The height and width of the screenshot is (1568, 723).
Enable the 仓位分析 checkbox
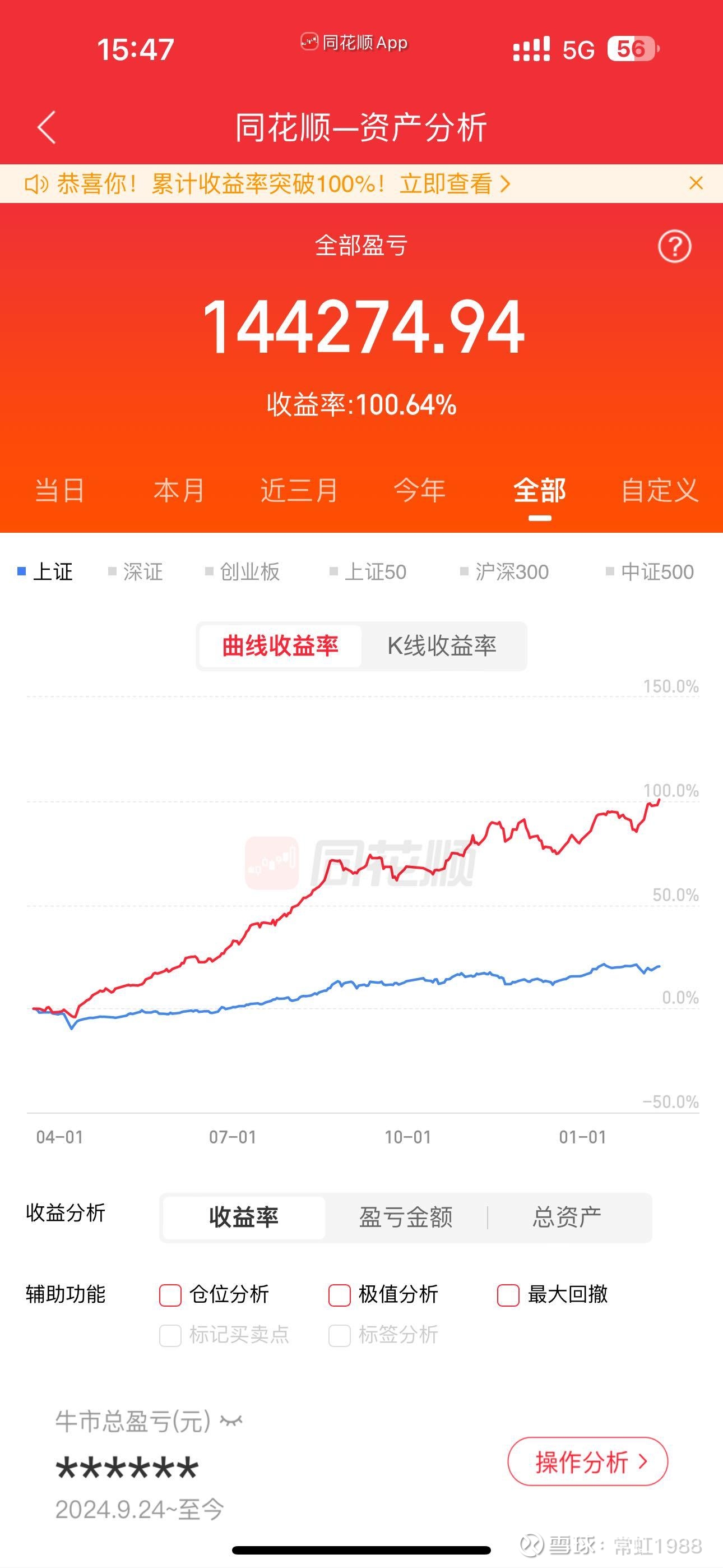point(171,1295)
